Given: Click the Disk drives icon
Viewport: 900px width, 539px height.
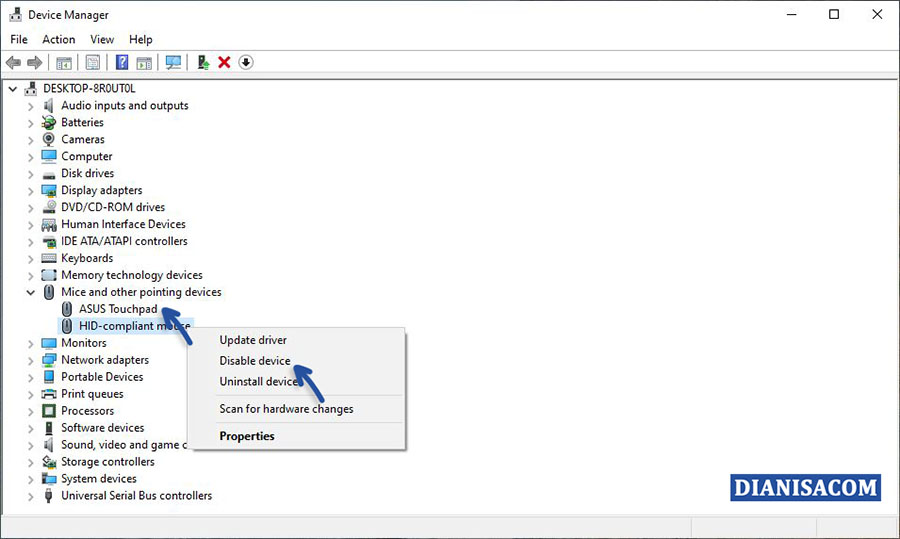Looking at the screenshot, I should coord(49,174).
